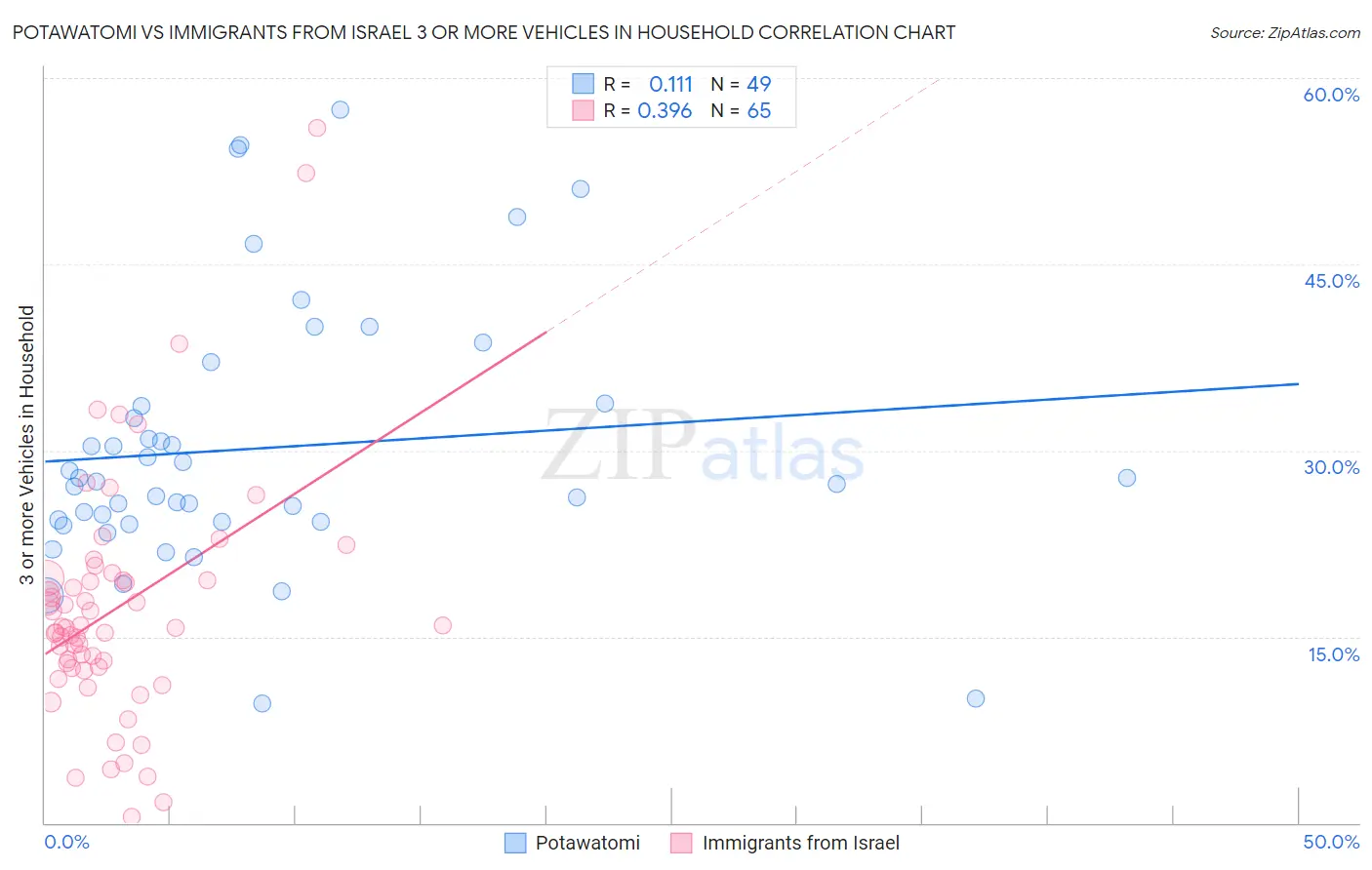This screenshot has height=870, width=1372.
Task: Click the pink Immigrants from Israel legend swatch
Action: point(682,843)
